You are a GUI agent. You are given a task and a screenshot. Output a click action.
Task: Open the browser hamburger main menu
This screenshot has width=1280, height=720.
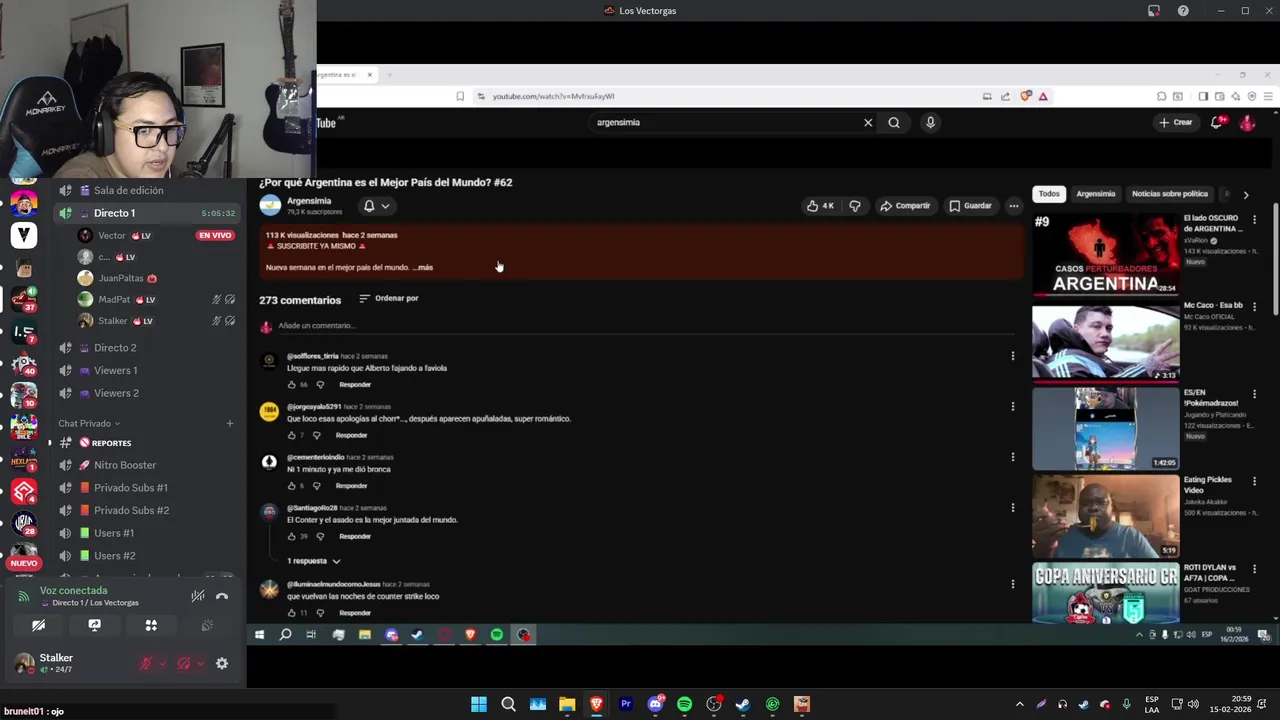[x=1269, y=97]
